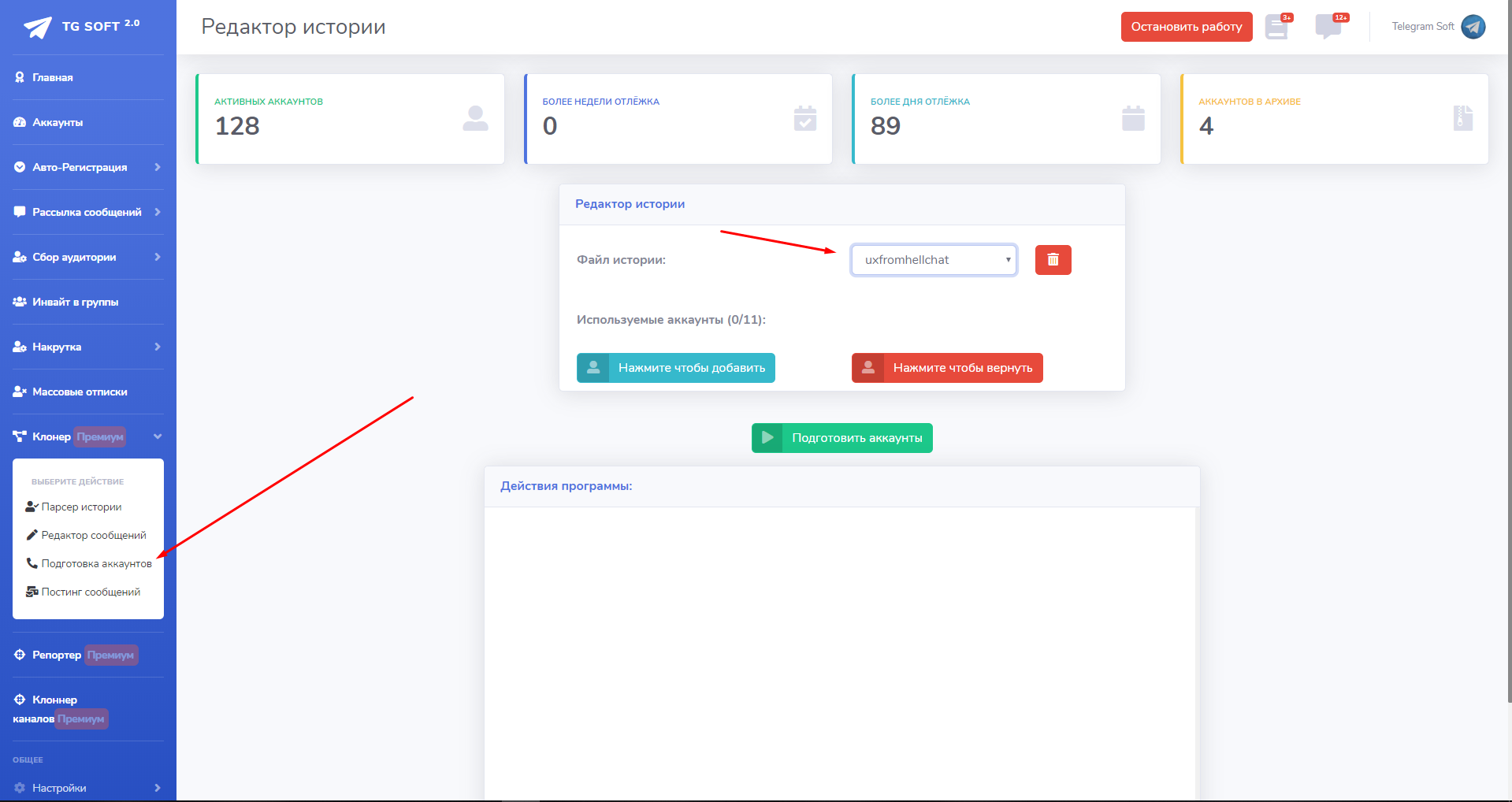Viewport: 1512px width, 802px height.
Task: Click the Авто-Регистрация checkmark icon
Action: (20, 167)
